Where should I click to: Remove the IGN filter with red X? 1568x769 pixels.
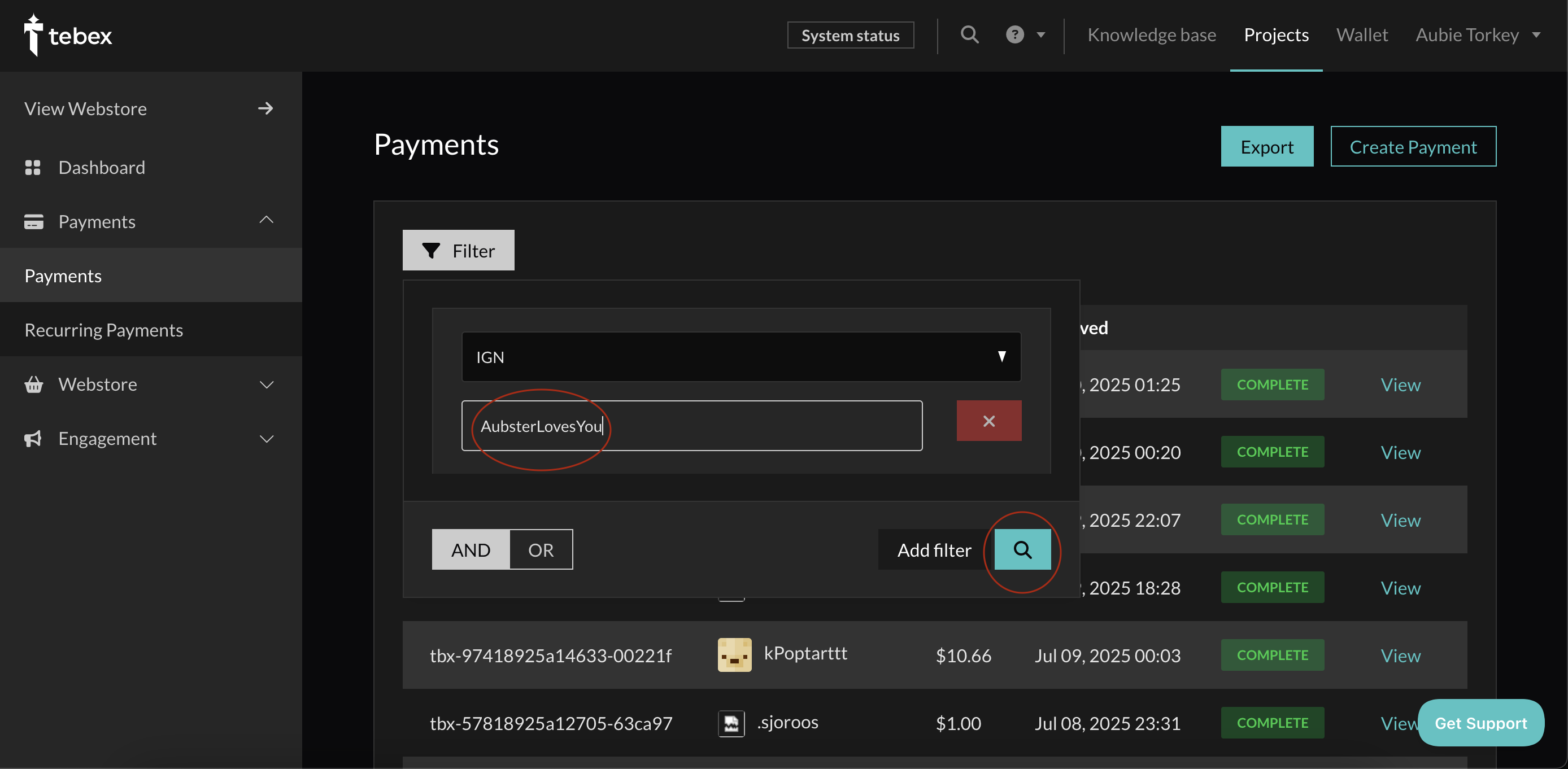[989, 421]
